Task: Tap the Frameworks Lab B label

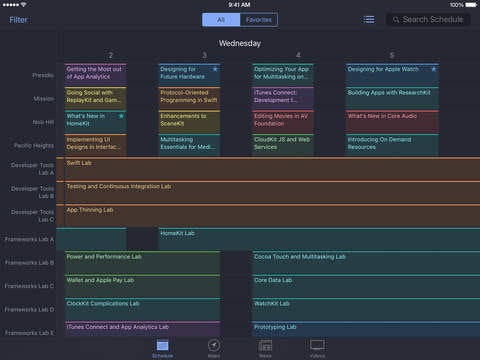Action: (x=29, y=263)
